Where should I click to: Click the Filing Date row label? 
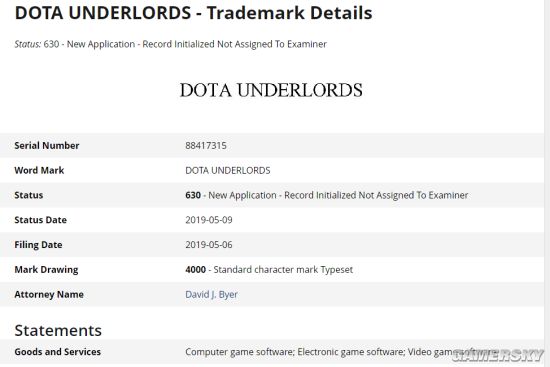(38, 245)
